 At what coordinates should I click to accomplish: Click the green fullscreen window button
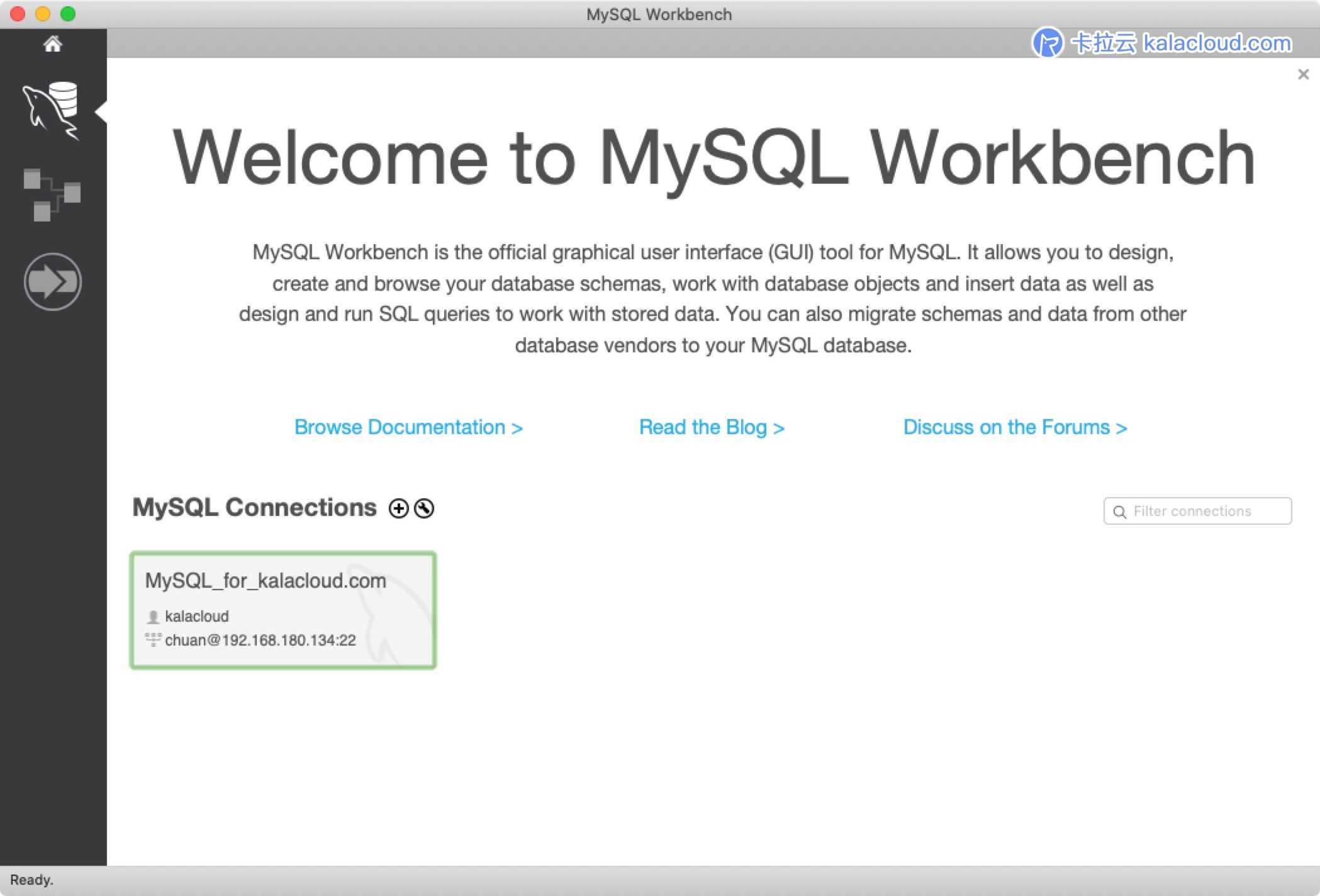(68, 14)
